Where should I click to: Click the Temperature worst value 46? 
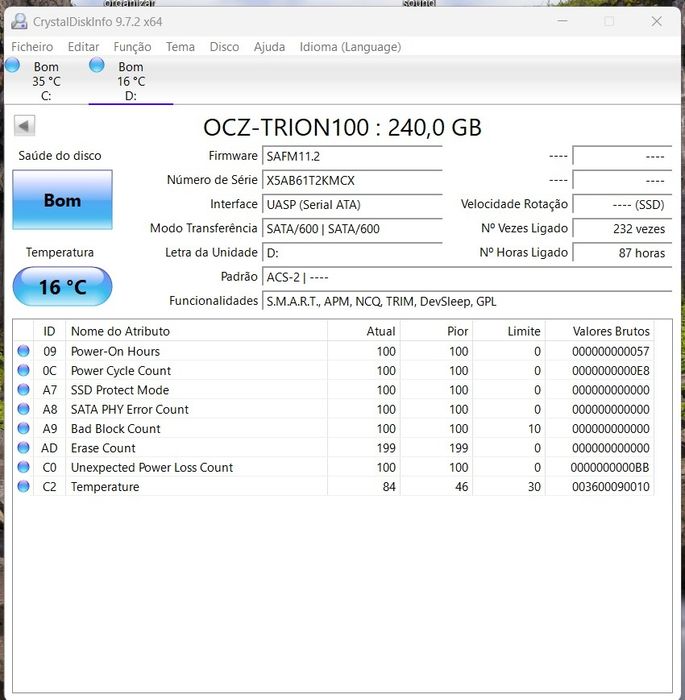pyautogui.click(x=462, y=487)
